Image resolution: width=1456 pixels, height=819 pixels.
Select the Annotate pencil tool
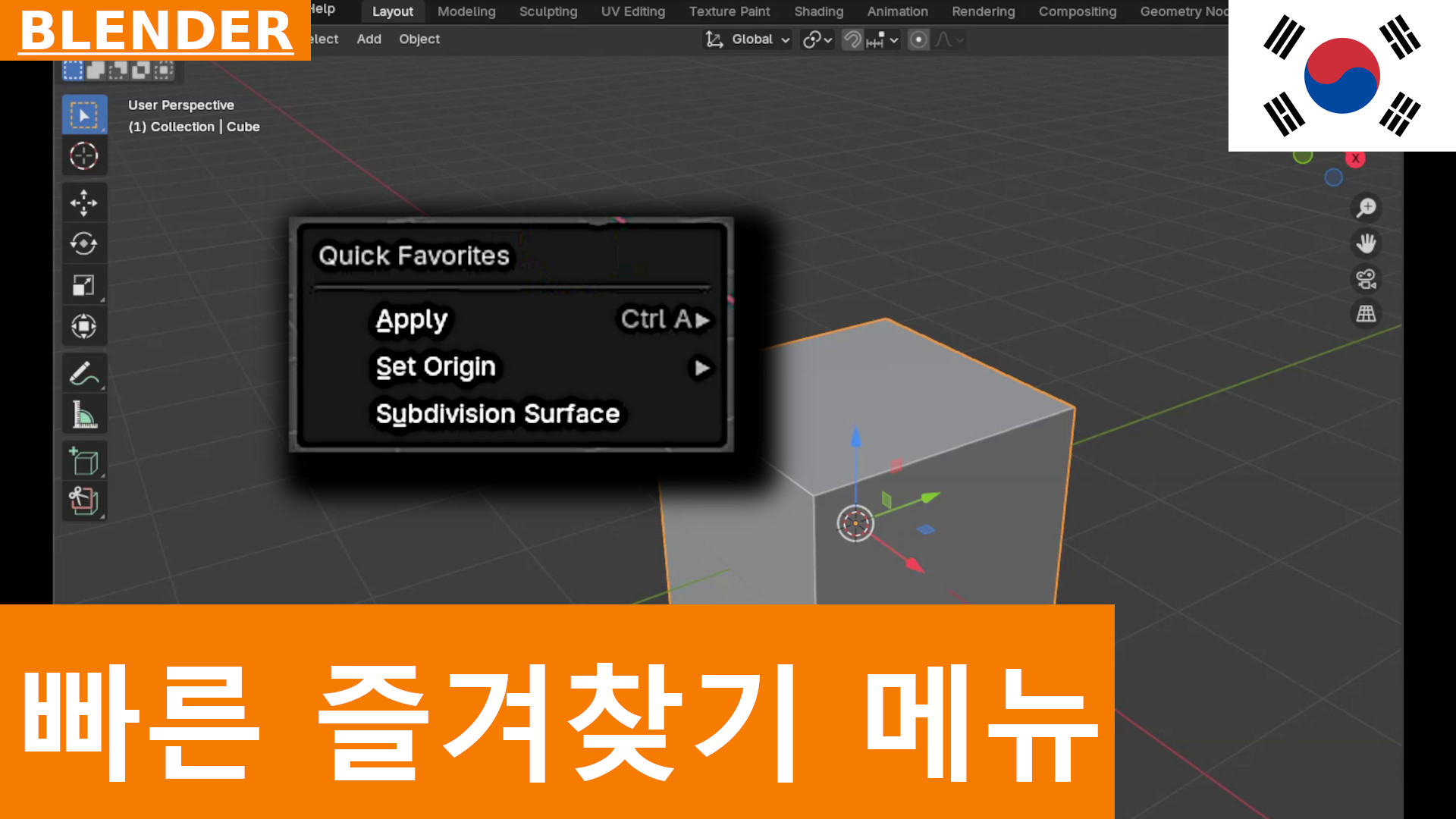click(x=84, y=373)
